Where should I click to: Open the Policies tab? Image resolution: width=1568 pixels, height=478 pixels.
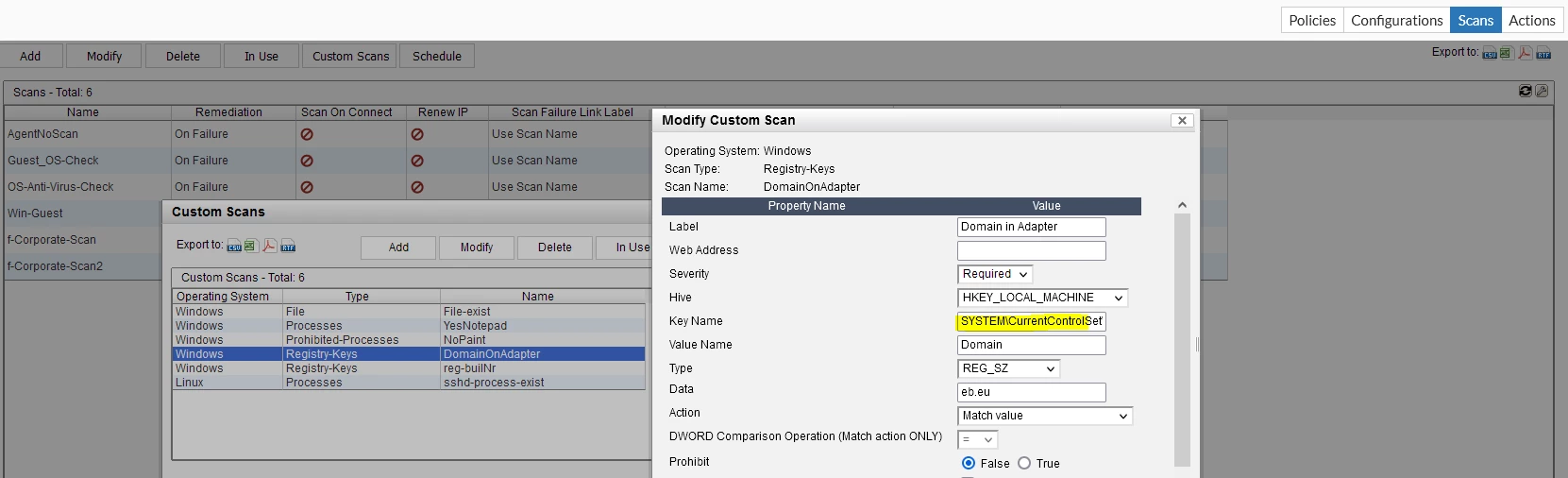coord(1312,20)
